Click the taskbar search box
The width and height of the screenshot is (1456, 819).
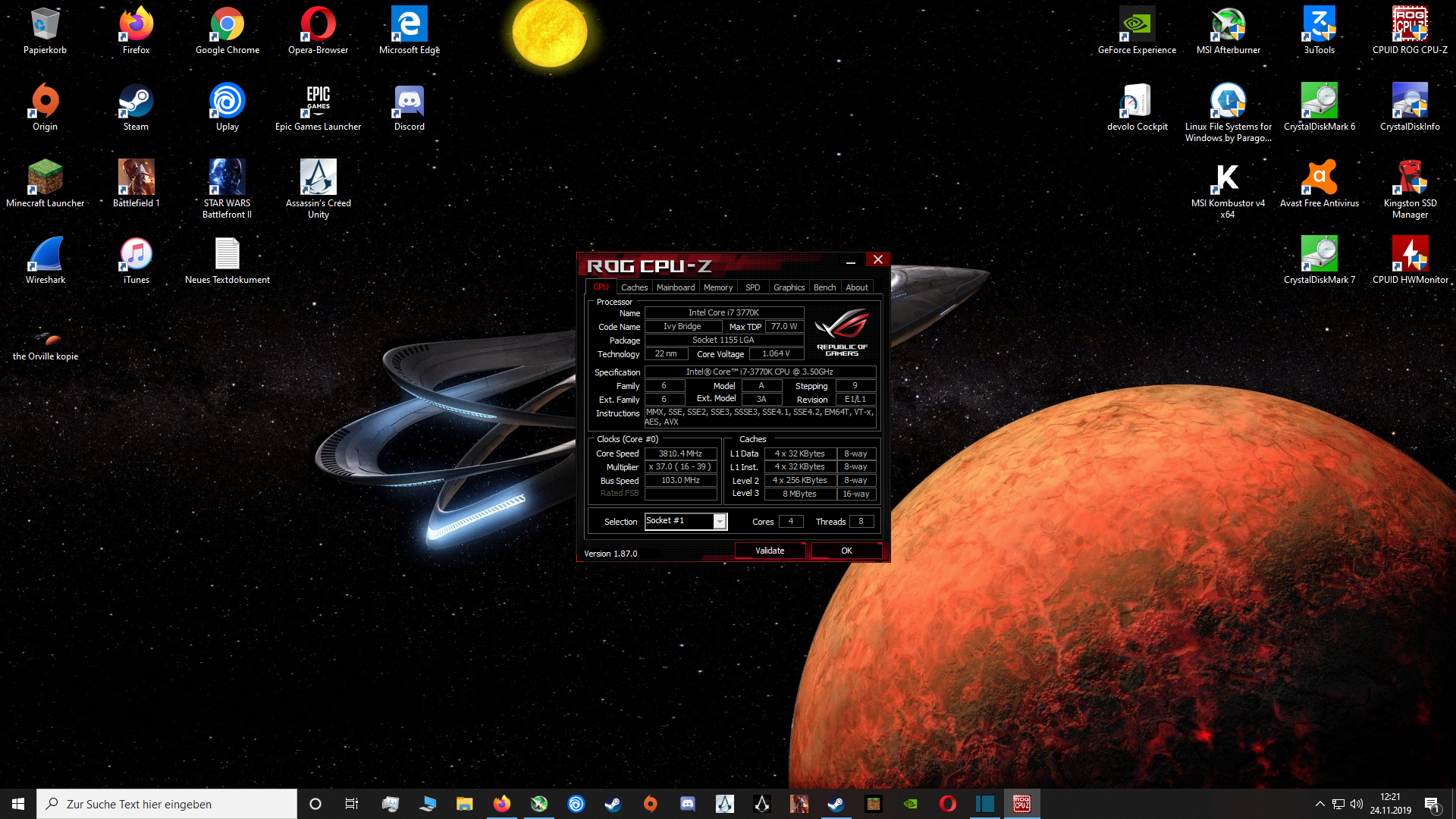(x=167, y=804)
